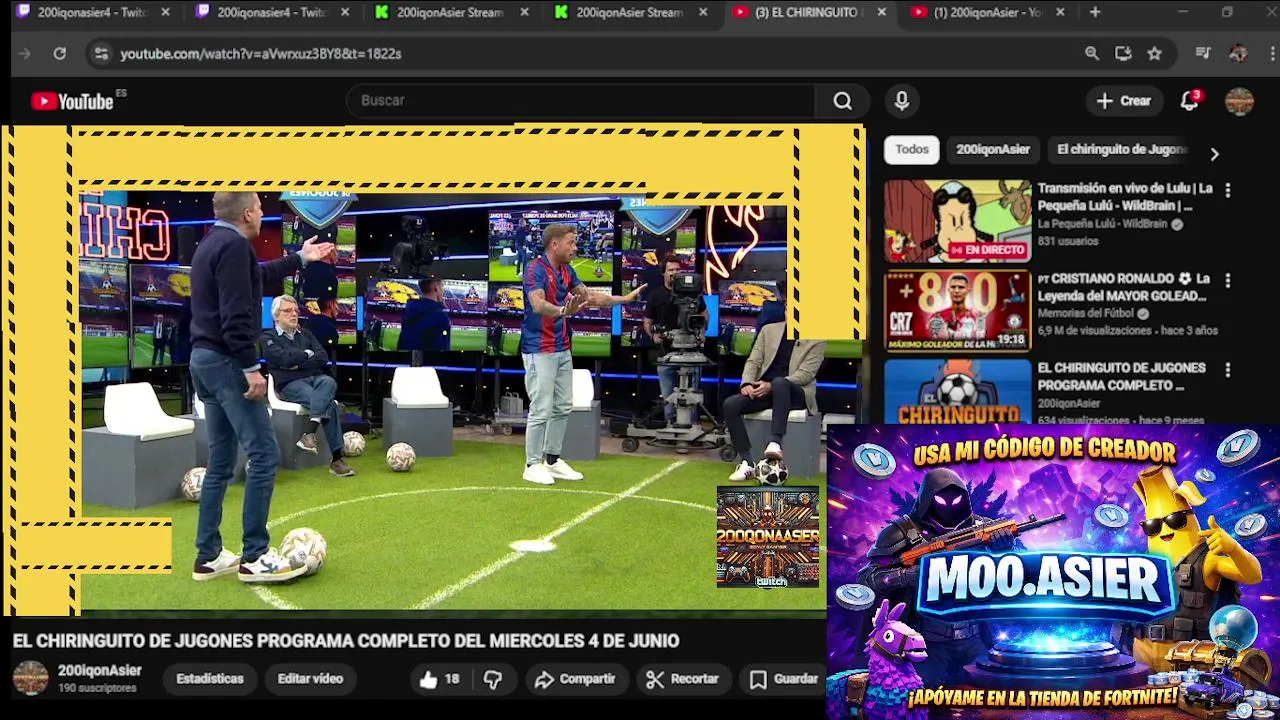The width and height of the screenshot is (1280, 720).
Task: Select the 200iqonAsier filter chip
Action: tap(992, 149)
